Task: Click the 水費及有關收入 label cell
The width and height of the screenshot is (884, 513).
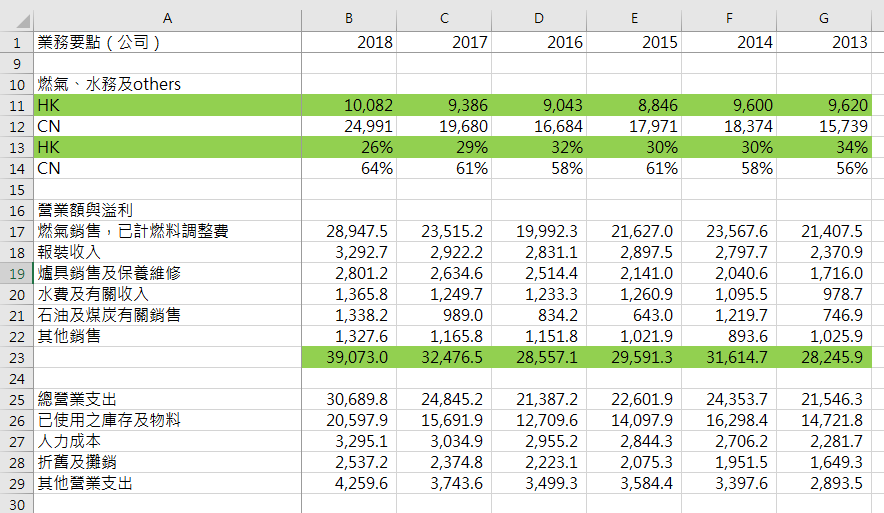Action: pos(167,294)
